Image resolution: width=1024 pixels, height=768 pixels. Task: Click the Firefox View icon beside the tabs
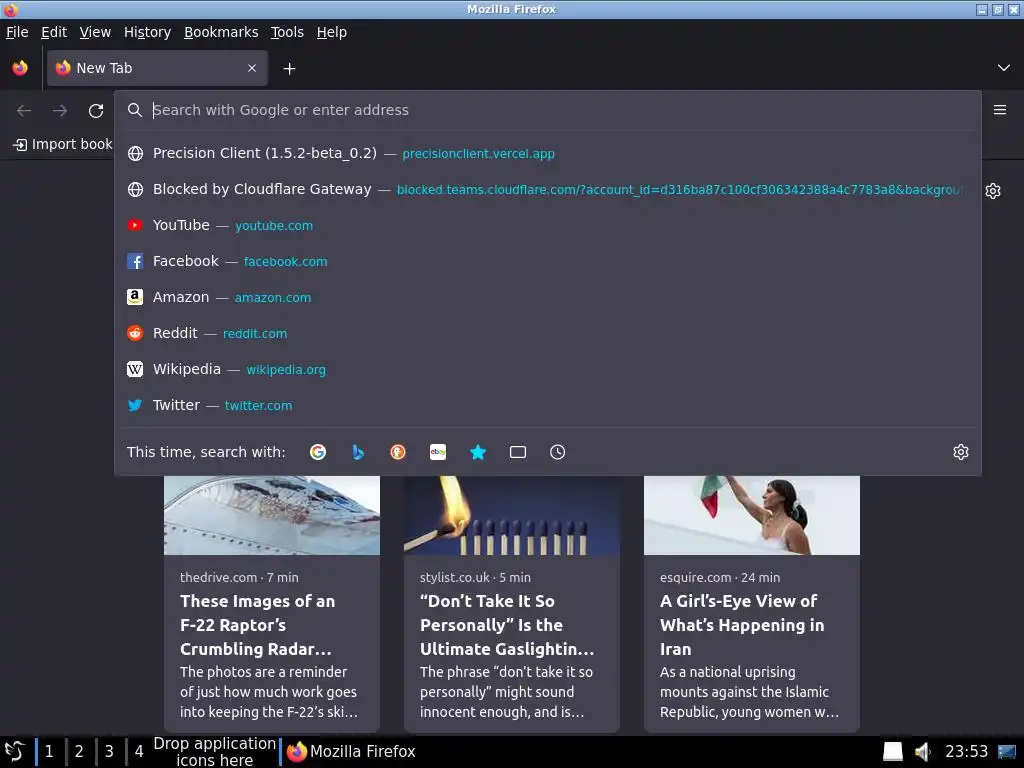tap(20, 68)
